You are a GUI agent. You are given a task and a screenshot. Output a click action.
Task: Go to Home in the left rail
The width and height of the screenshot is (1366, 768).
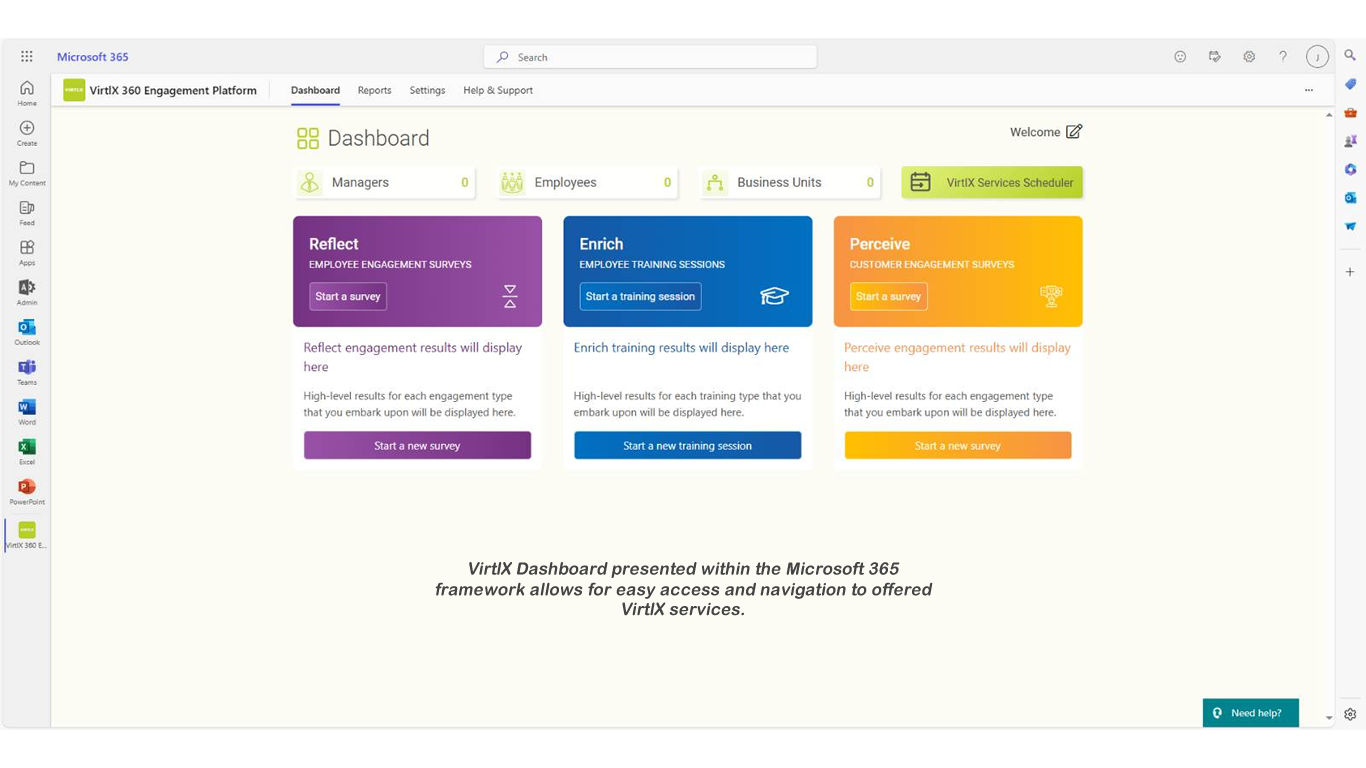pos(27,93)
